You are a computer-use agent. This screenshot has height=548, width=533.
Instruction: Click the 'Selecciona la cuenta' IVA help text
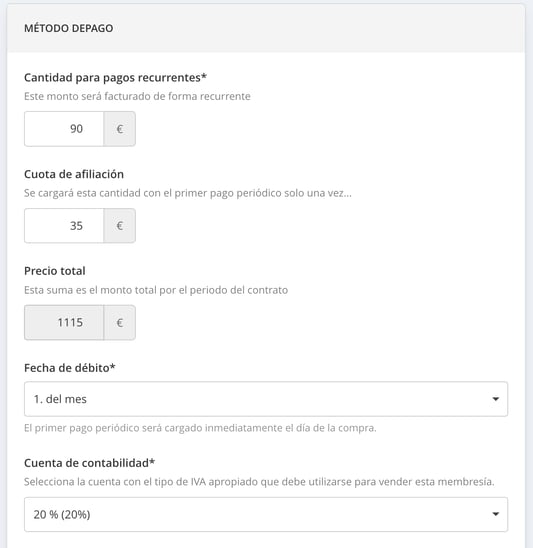259,482
